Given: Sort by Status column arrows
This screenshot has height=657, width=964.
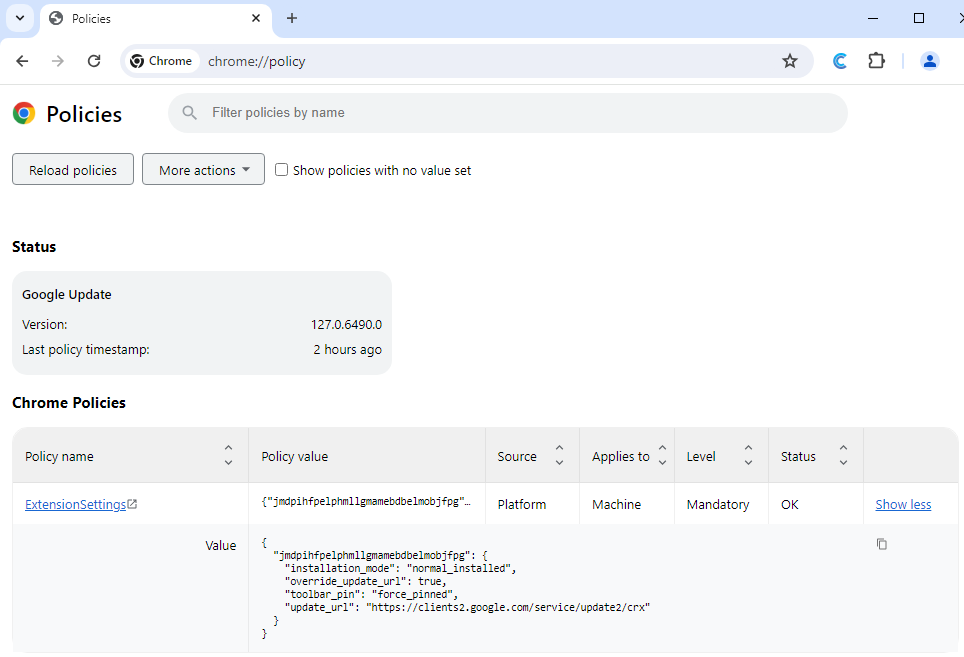Looking at the screenshot, I should pyautogui.click(x=844, y=455).
